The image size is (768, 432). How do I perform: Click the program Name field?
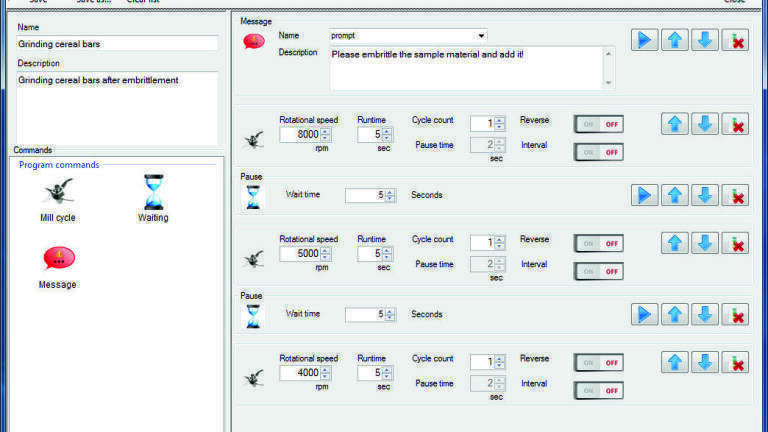click(x=117, y=44)
